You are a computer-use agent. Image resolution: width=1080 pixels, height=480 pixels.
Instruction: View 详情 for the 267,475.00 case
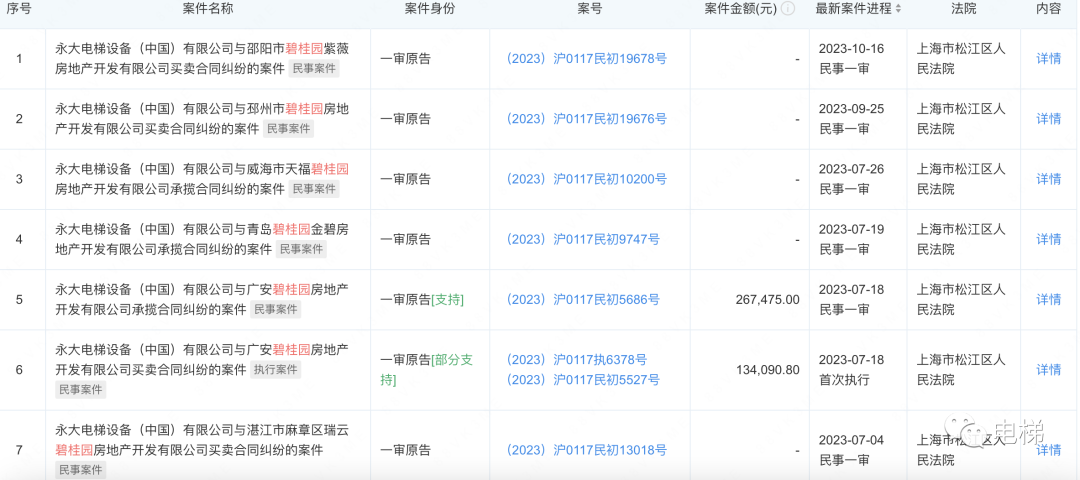tap(1048, 300)
